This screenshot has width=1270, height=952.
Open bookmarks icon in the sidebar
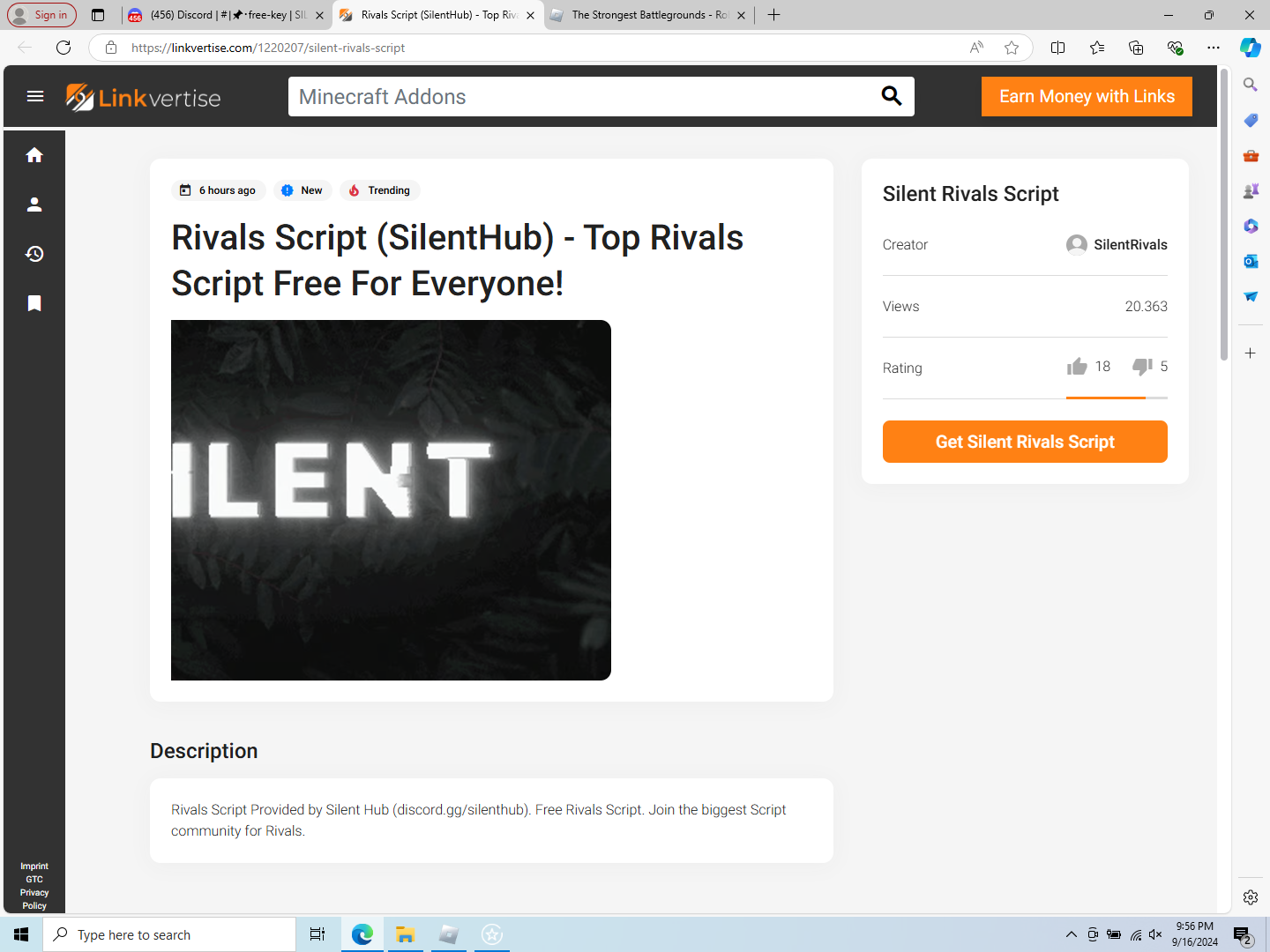tap(34, 303)
